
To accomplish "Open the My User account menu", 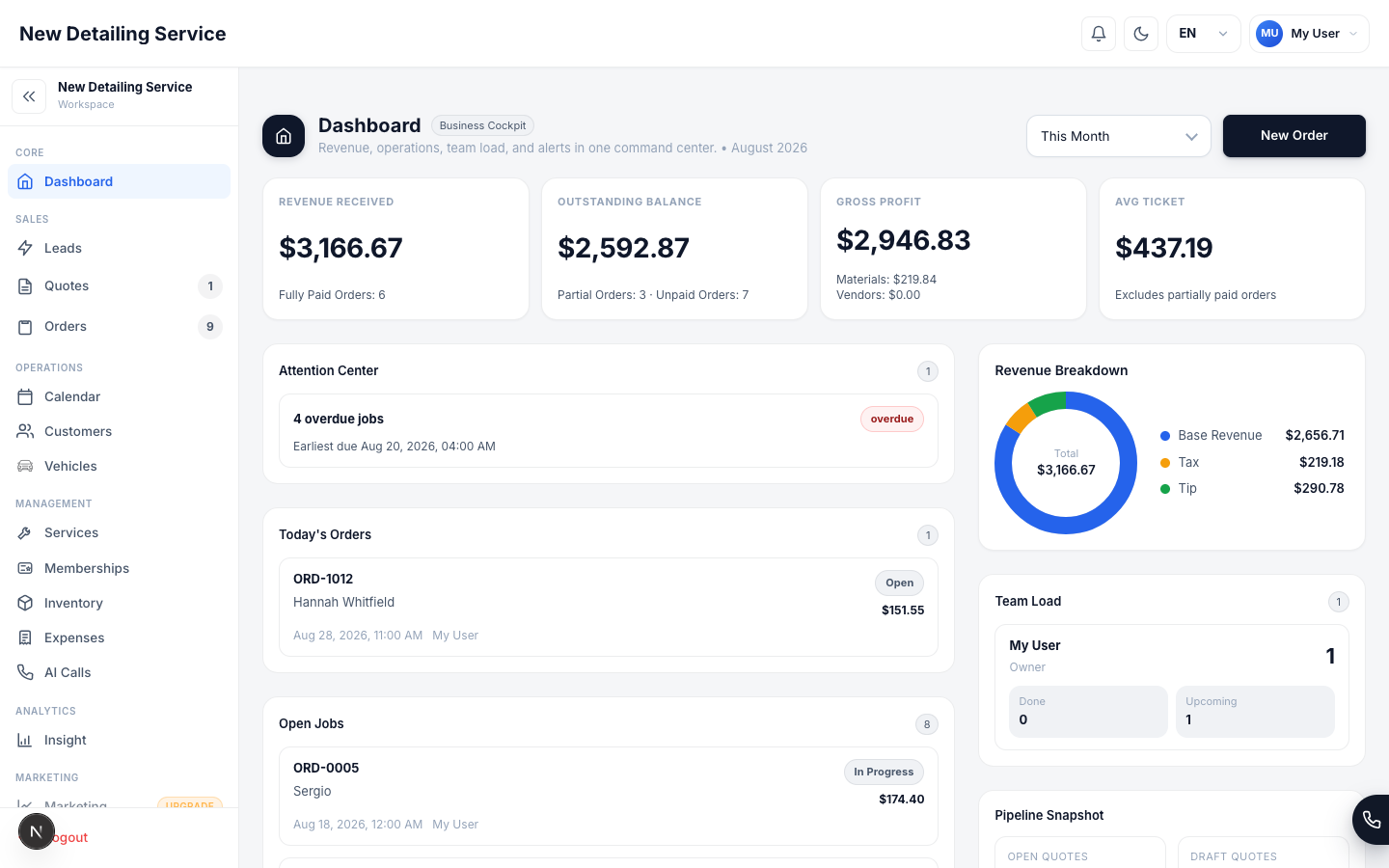I will [x=1309, y=34].
